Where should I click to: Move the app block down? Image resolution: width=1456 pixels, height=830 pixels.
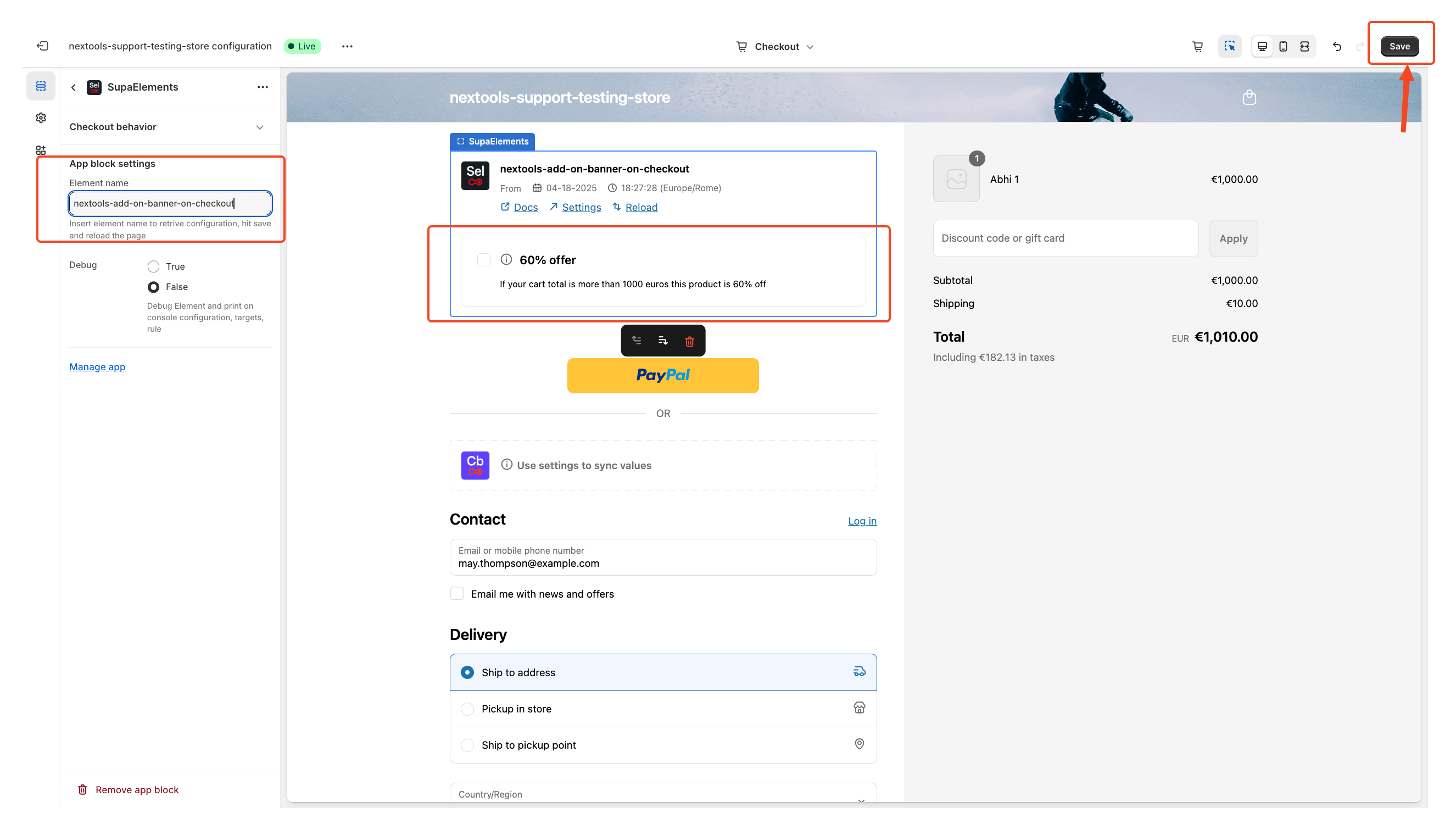click(x=663, y=341)
